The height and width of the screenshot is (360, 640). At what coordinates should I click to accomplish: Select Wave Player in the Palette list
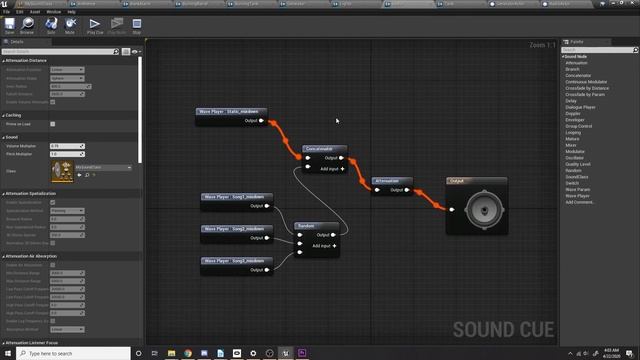[577, 196]
